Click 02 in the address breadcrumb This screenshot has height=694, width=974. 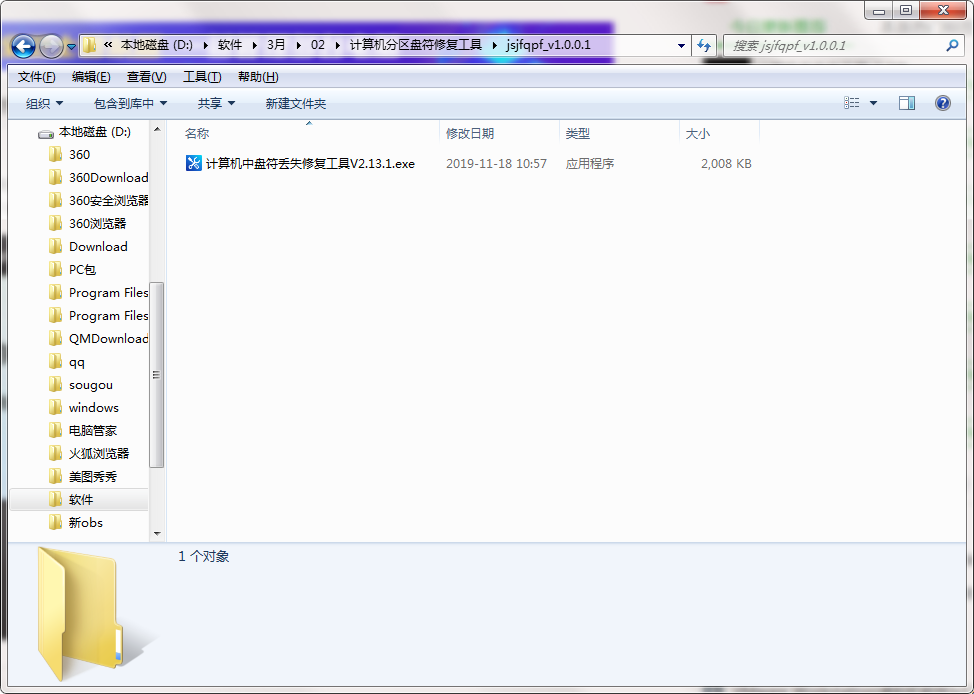(x=317, y=45)
